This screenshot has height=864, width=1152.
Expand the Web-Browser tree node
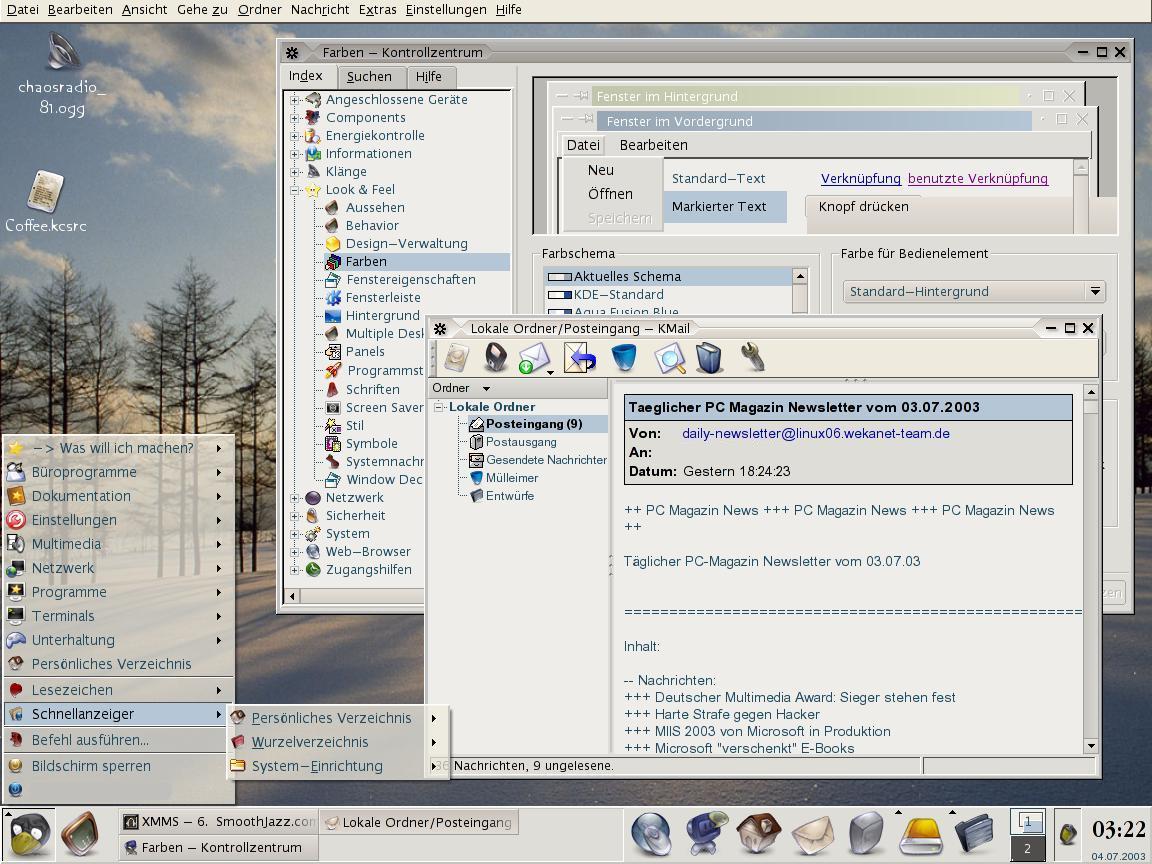pos(295,552)
